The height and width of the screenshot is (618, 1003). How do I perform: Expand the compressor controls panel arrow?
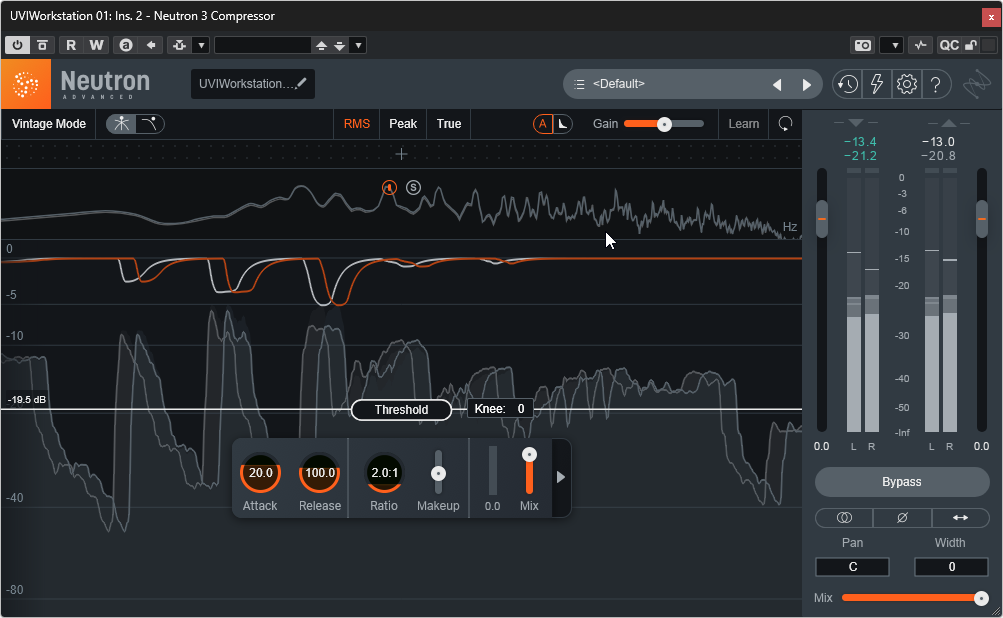point(560,477)
